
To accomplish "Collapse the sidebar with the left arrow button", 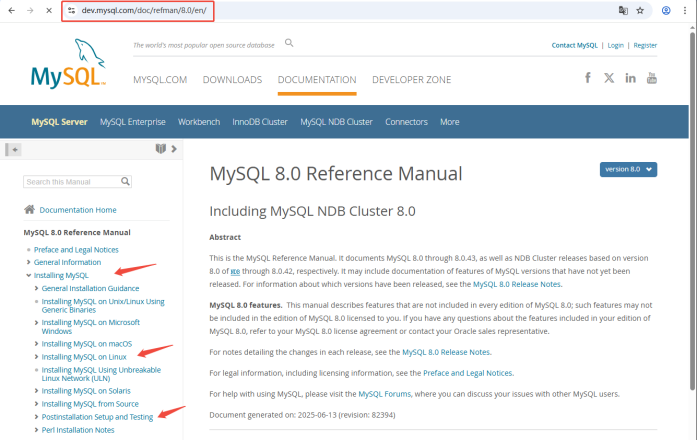I will (13, 149).
